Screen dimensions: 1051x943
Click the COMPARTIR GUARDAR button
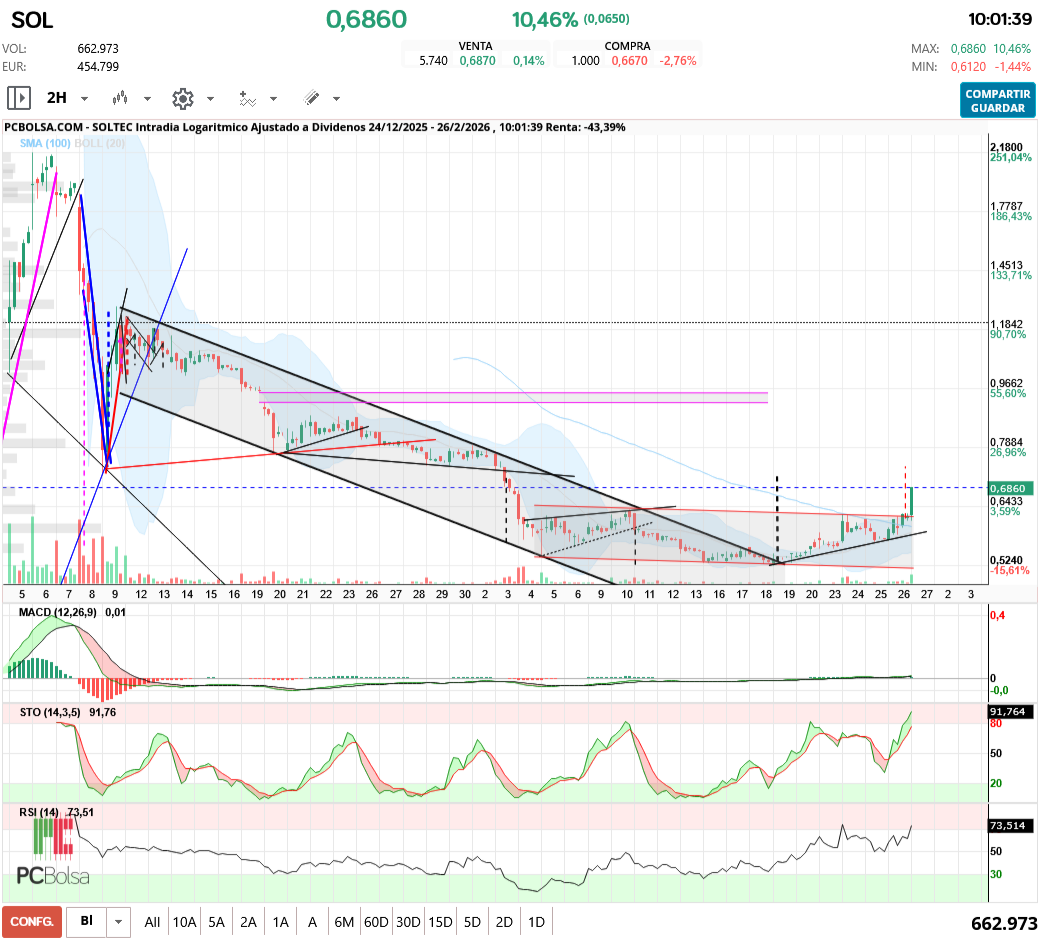tap(997, 100)
